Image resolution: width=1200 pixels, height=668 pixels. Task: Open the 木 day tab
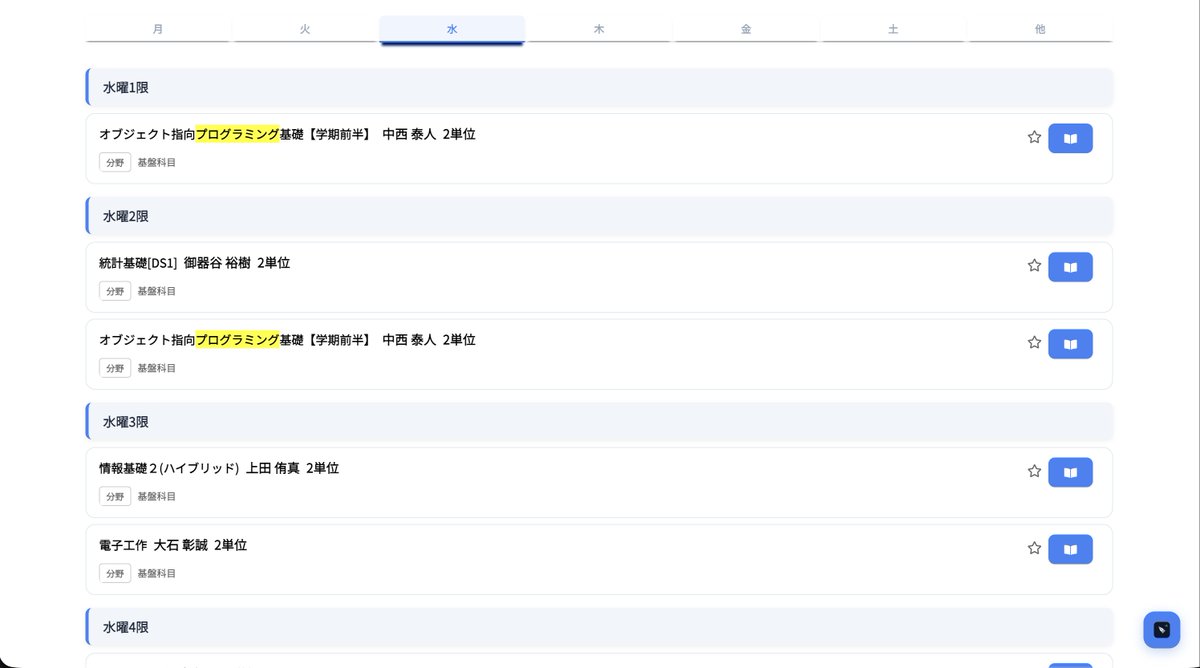click(x=599, y=29)
